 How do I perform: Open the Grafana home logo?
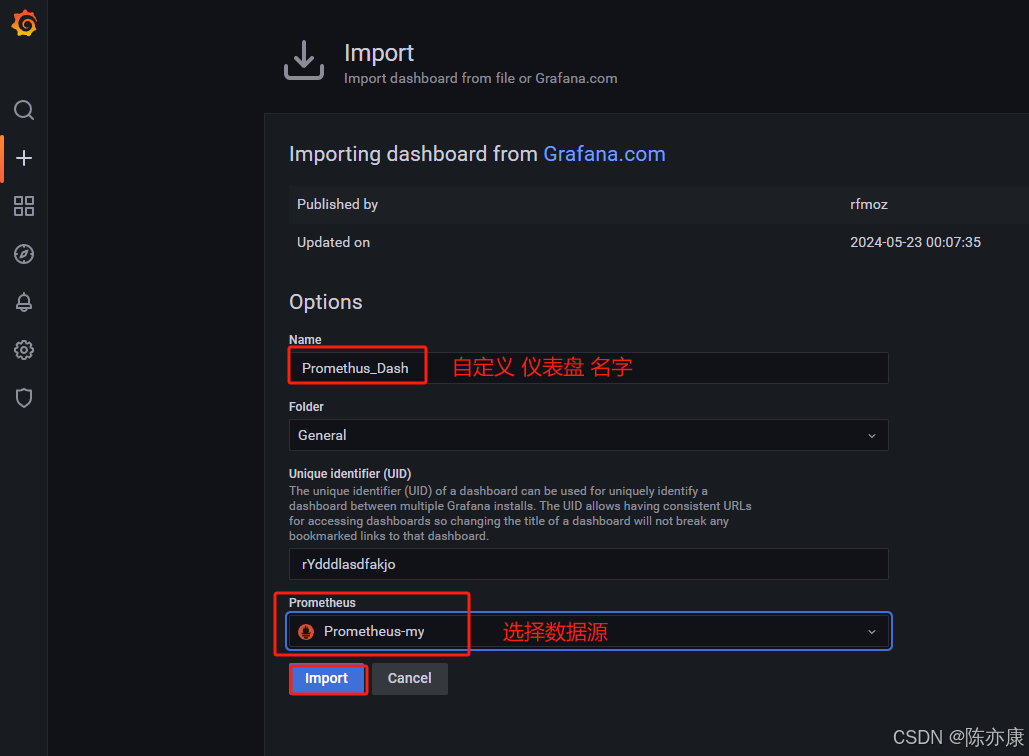24,24
